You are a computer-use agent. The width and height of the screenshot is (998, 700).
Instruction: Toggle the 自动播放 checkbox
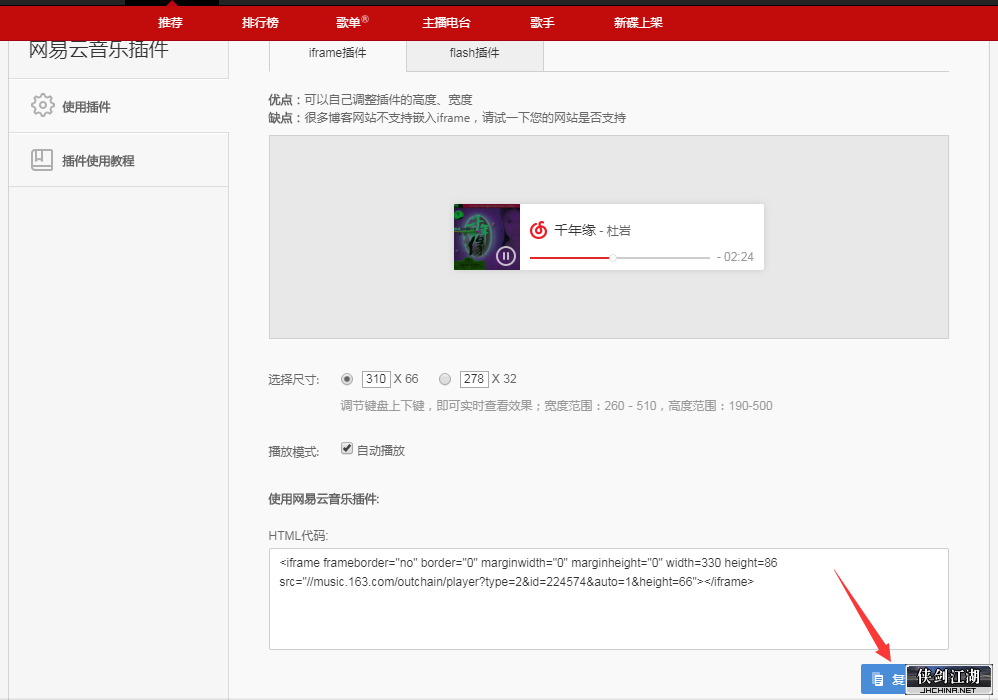pyautogui.click(x=347, y=449)
